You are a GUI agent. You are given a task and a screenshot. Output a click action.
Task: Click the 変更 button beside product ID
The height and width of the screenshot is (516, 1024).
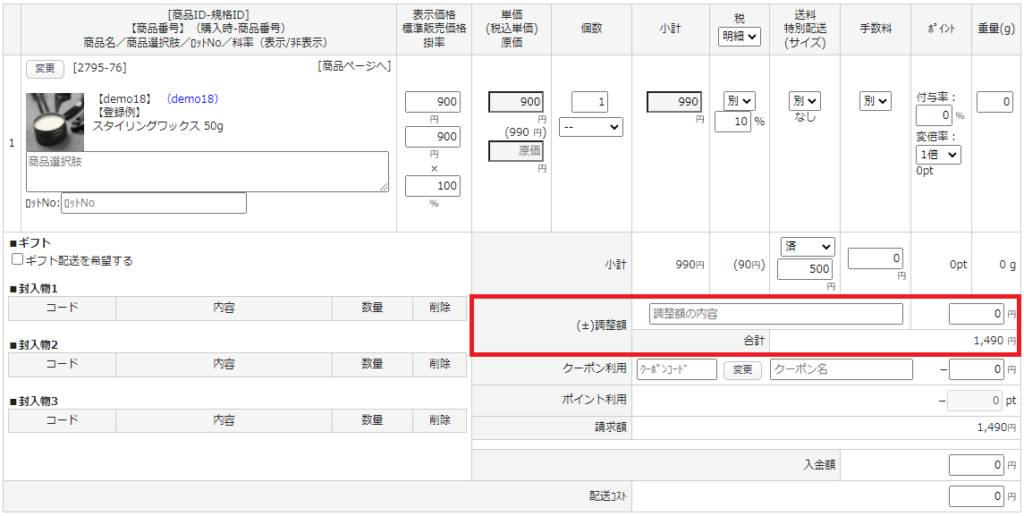pos(45,68)
